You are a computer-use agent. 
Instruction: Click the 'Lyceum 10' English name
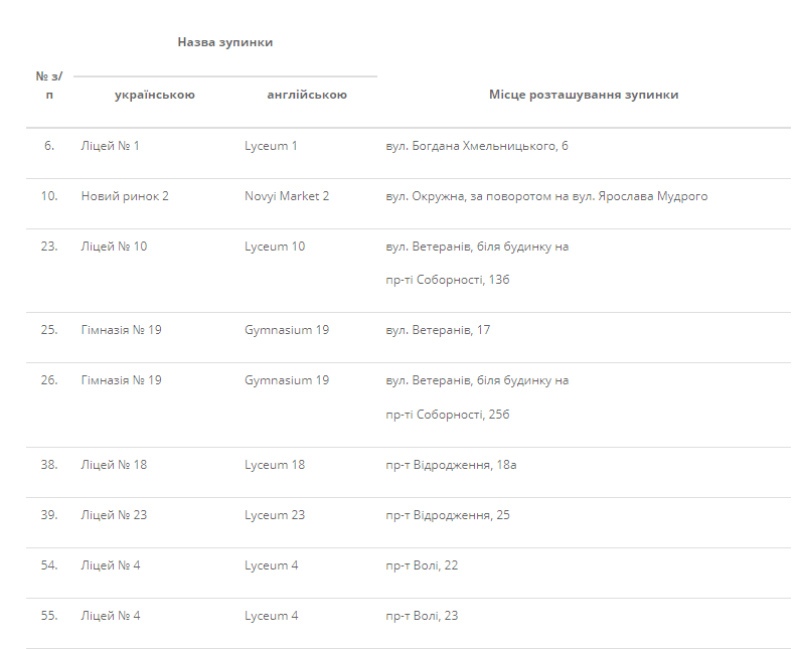(274, 246)
